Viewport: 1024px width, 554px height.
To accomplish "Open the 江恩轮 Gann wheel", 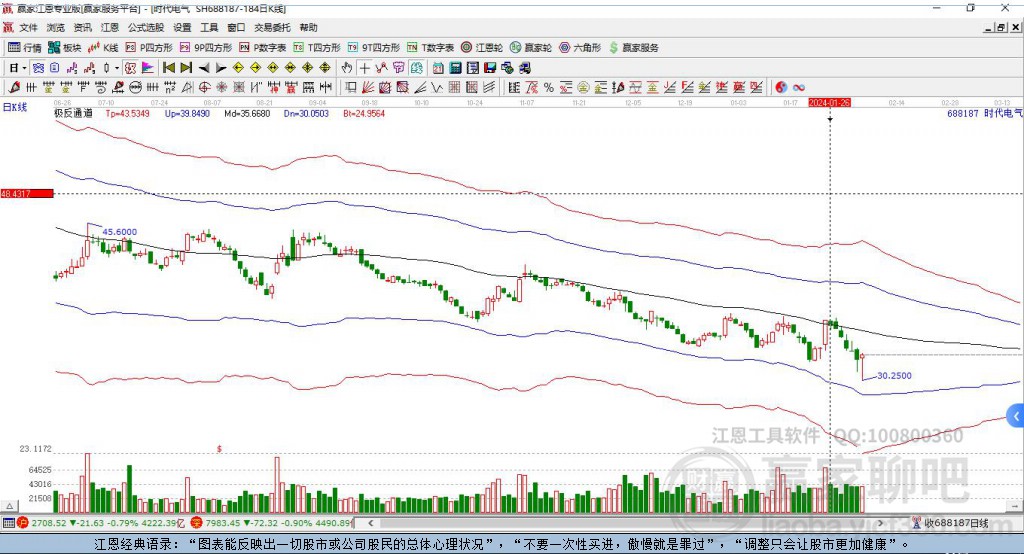I will 482,48.
